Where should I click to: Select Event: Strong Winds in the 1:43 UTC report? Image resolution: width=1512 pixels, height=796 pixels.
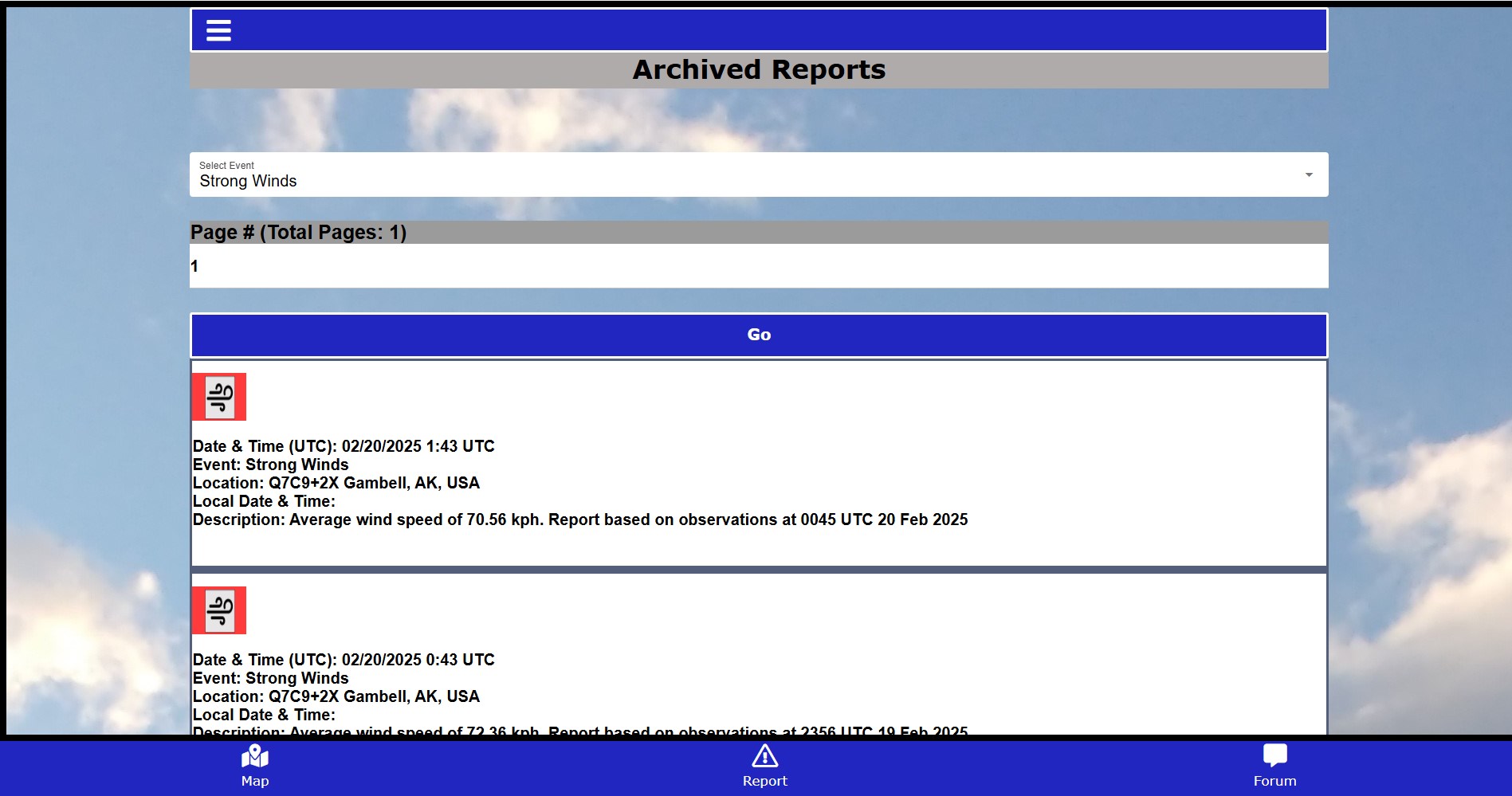click(x=271, y=465)
